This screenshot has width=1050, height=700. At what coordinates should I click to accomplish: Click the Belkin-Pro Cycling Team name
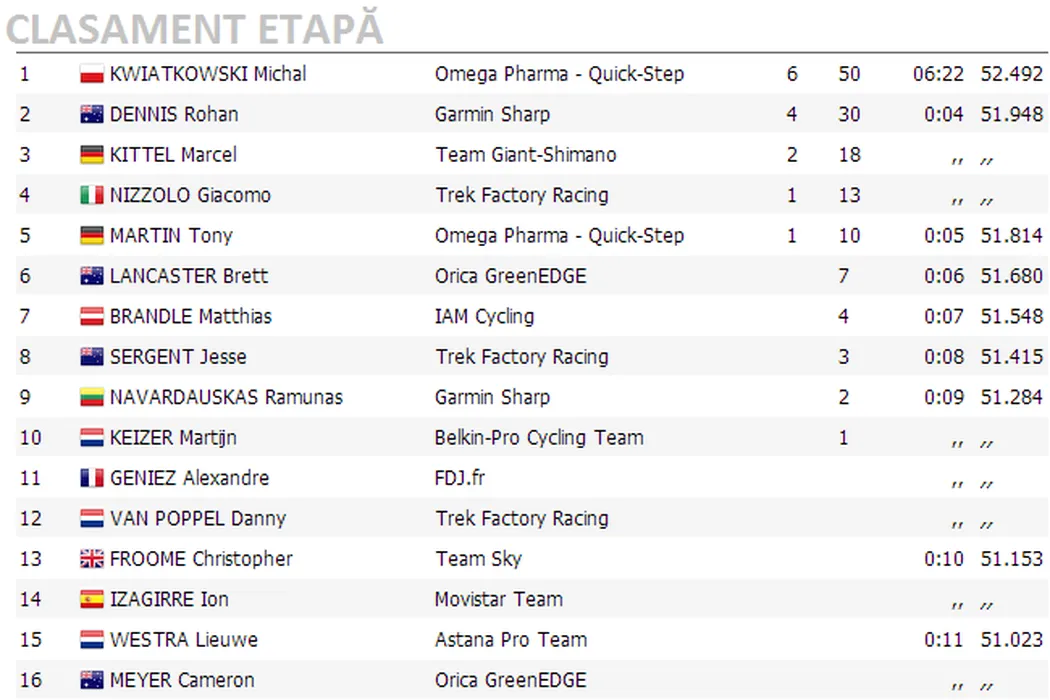pos(538,438)
